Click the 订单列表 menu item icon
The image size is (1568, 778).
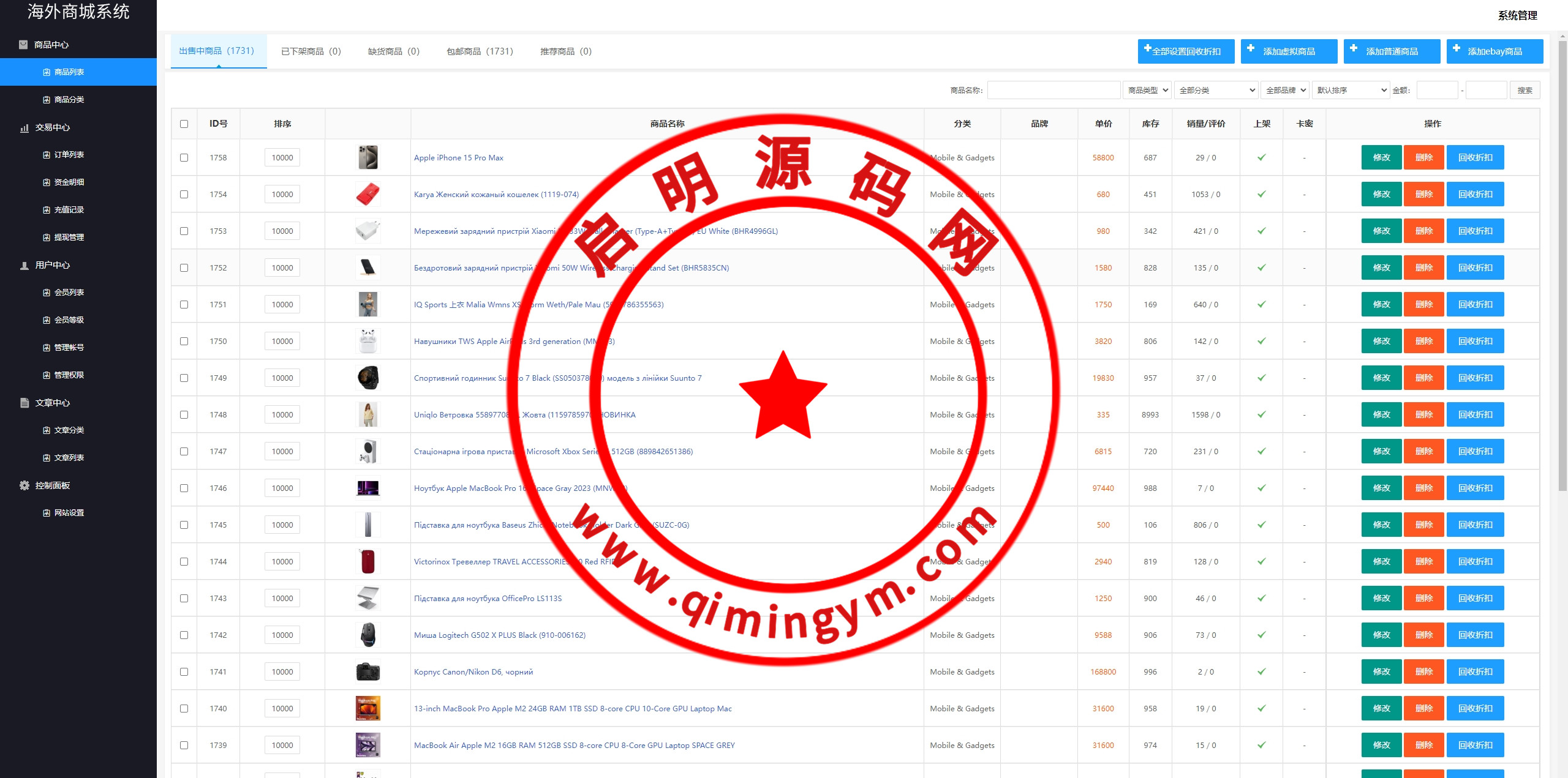click(x=47, y=155)
